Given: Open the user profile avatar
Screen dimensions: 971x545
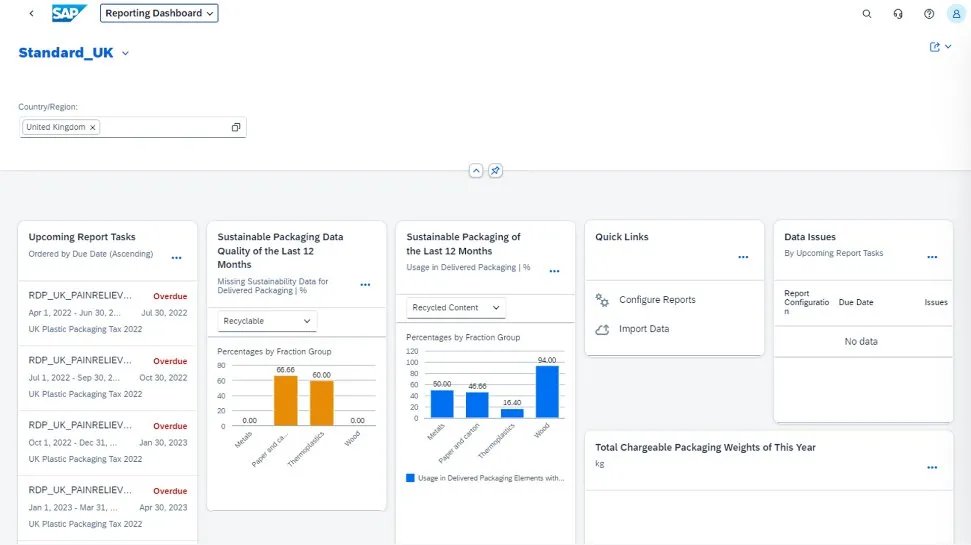Looking at the screenshot, I should click(x=955, y=14).
